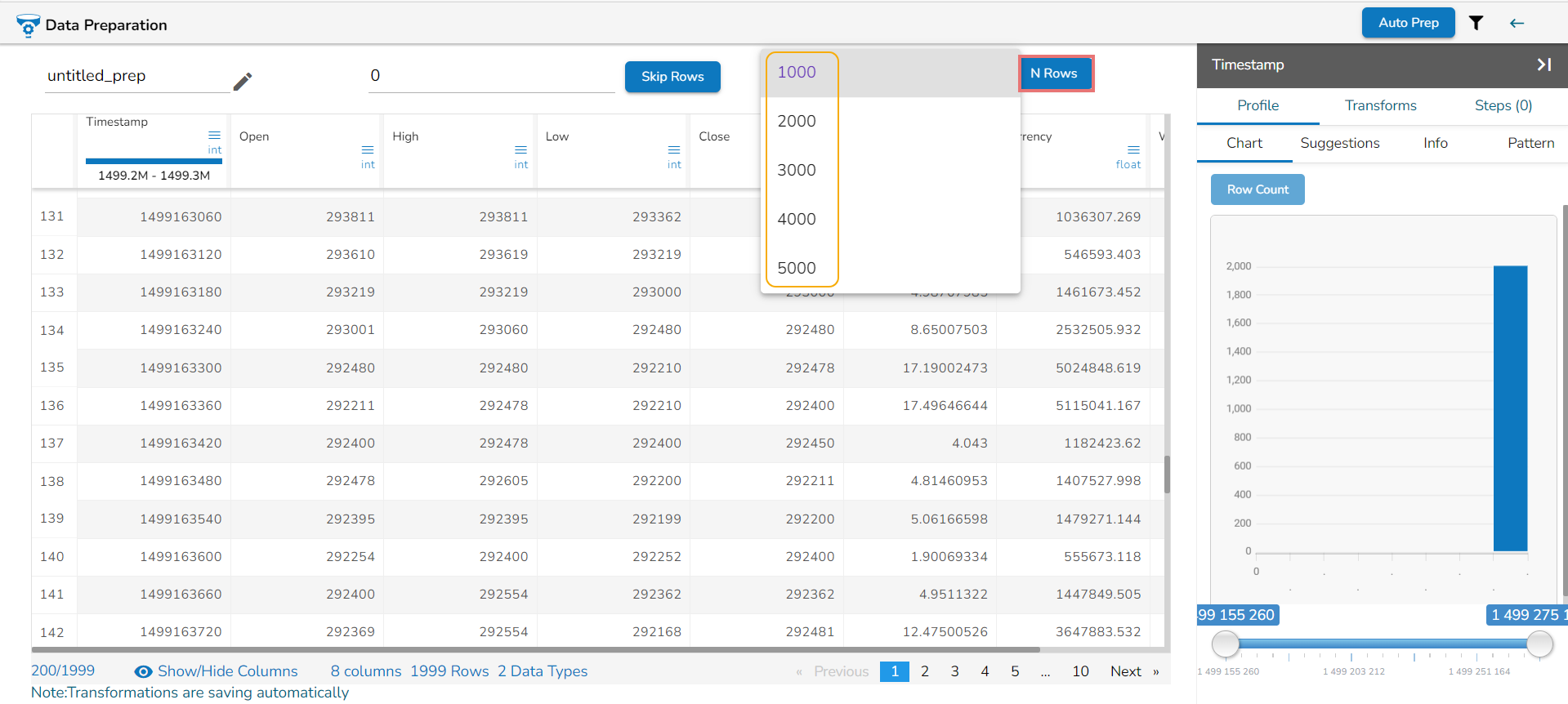Open the High column menu icon

tap(520, 149)
